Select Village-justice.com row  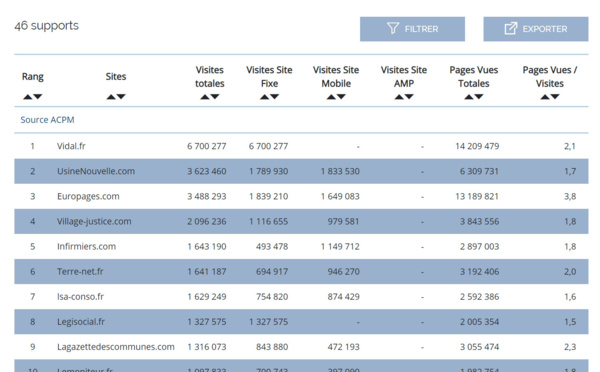click(301, 221)
